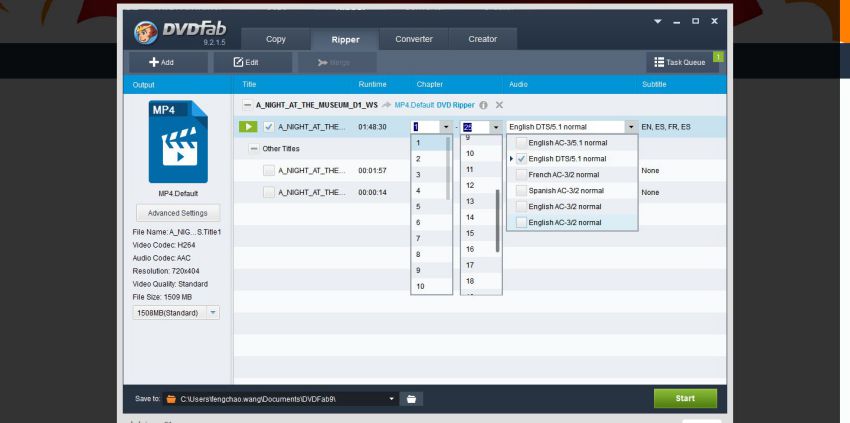Click the Title column header

point(249,85)
